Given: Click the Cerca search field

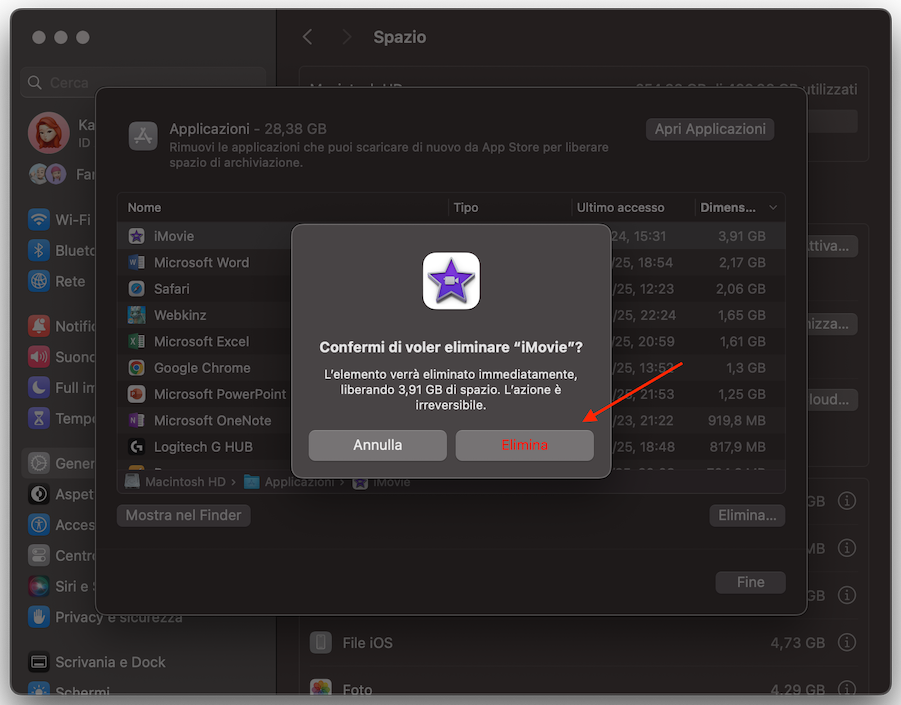Looking at the screenshot, I should click(x=100, y=82).
